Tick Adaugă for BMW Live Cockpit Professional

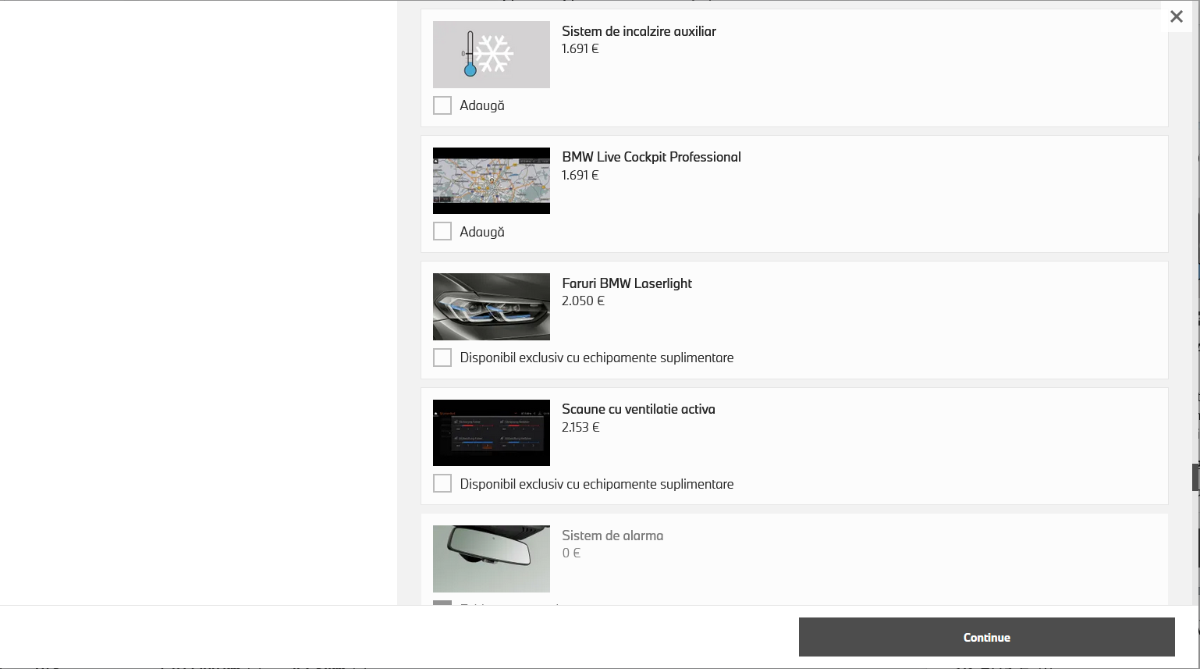pos(442,231)
